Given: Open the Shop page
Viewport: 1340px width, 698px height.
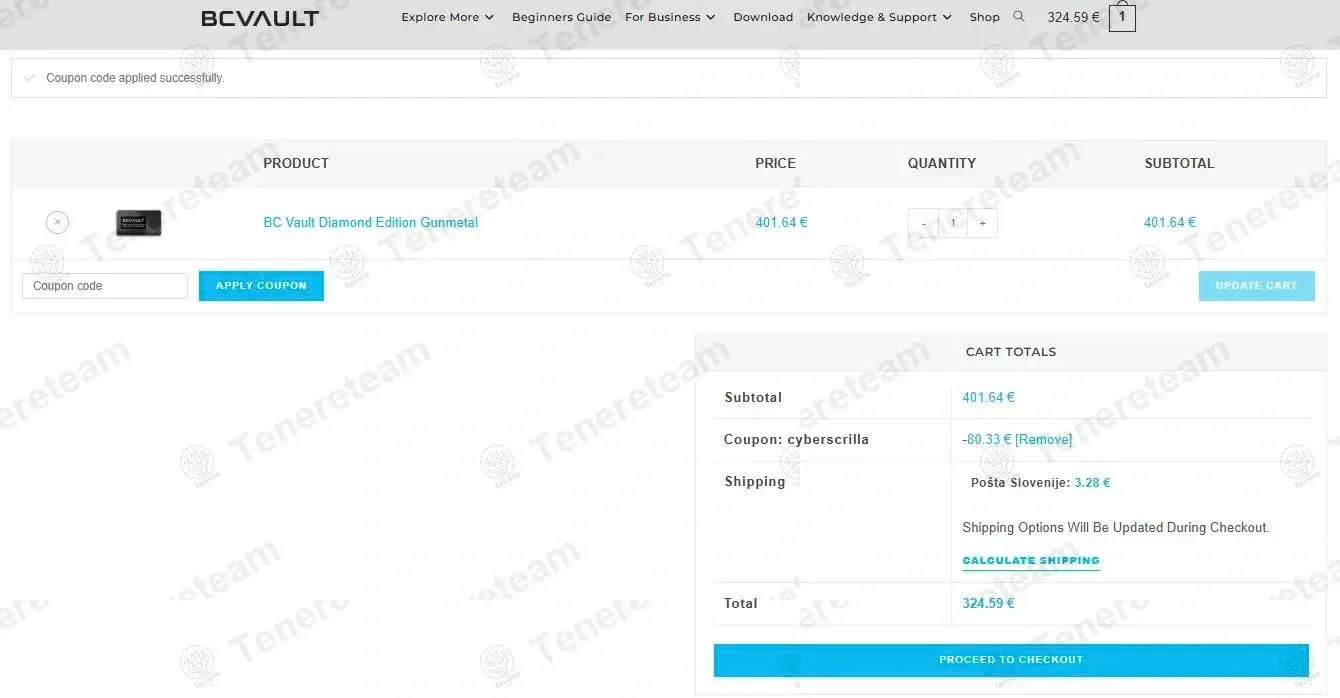Looking at the screenshot, I should tap(984, 17).
